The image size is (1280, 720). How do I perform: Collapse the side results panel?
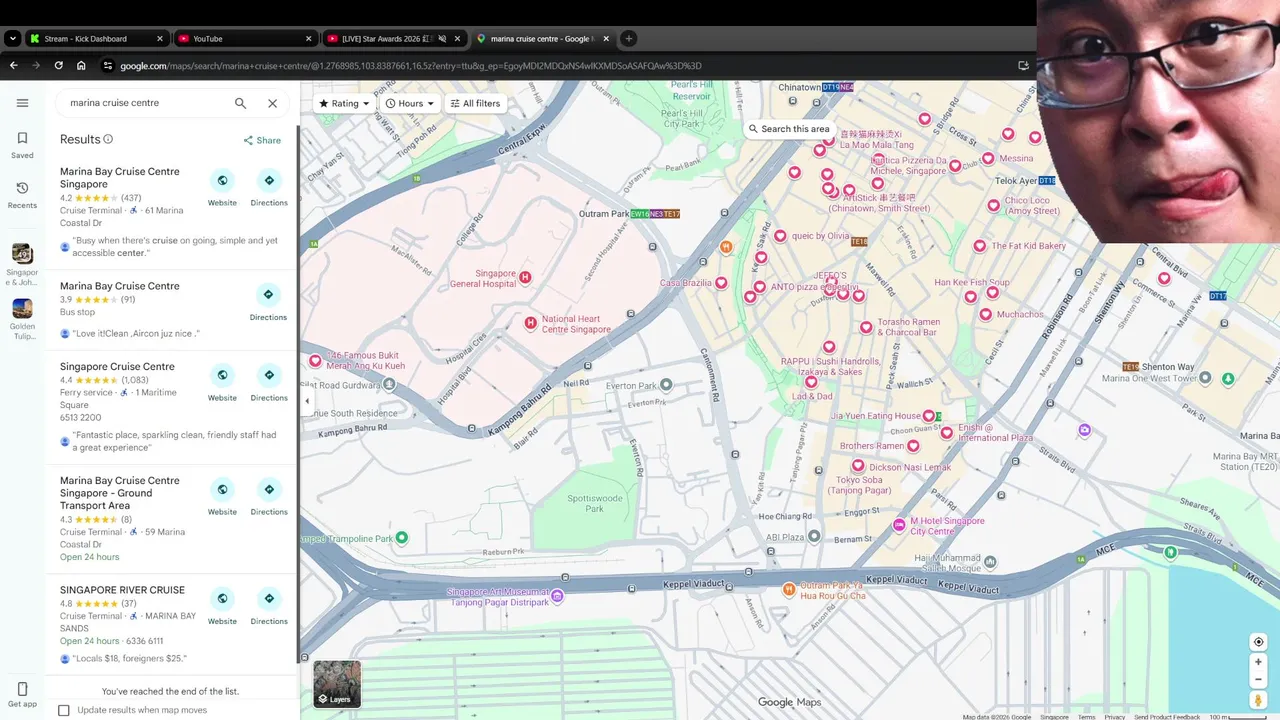307,401
